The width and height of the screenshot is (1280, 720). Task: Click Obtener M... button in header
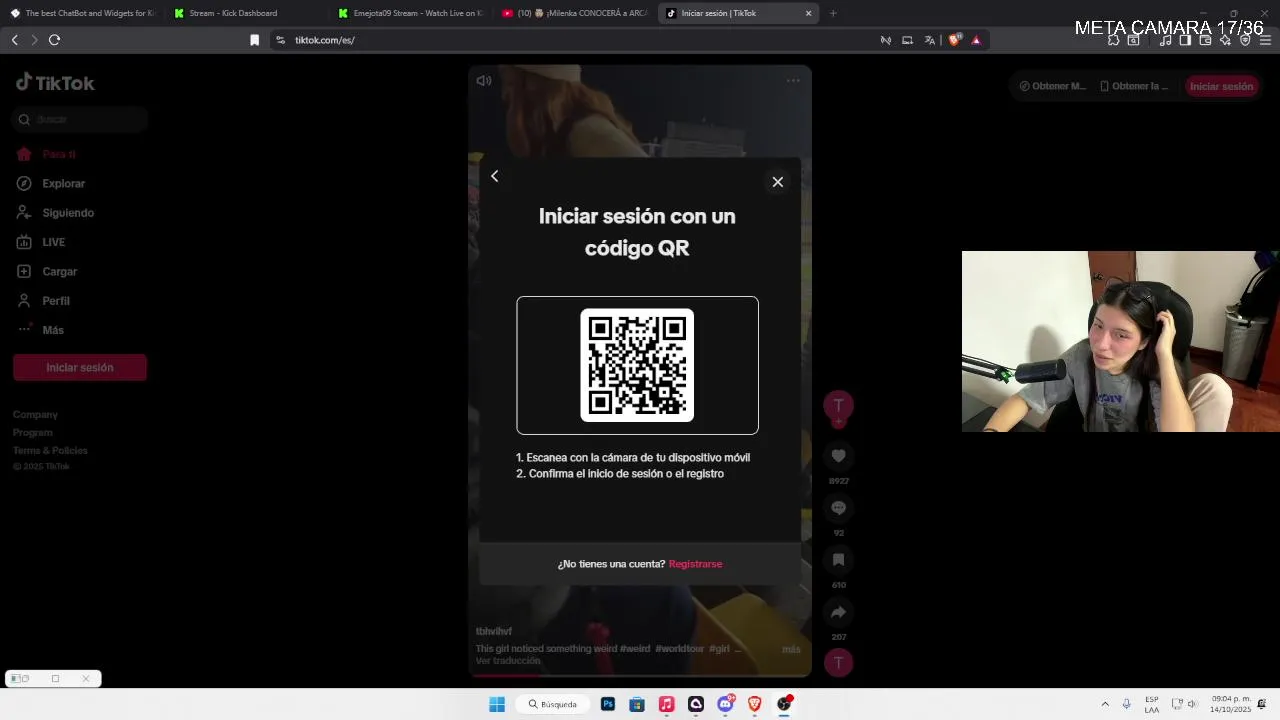point(1052,86)
